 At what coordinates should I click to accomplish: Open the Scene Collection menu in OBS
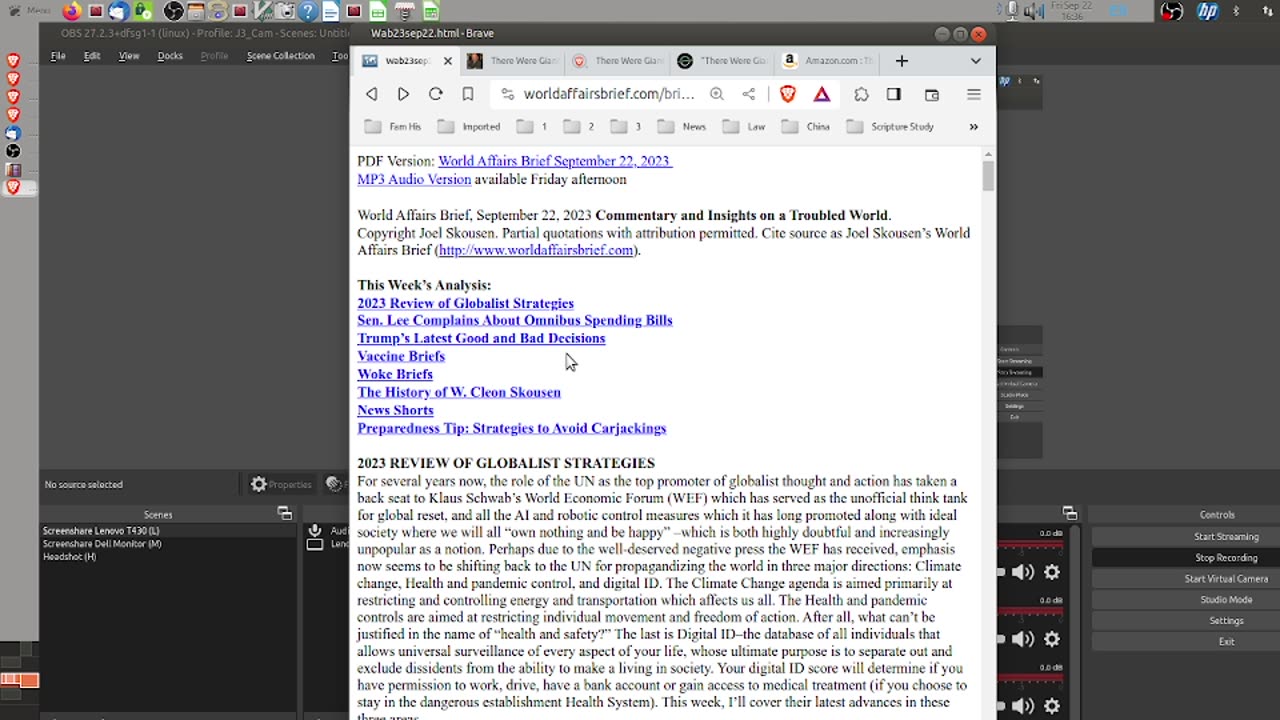point(280,56)
